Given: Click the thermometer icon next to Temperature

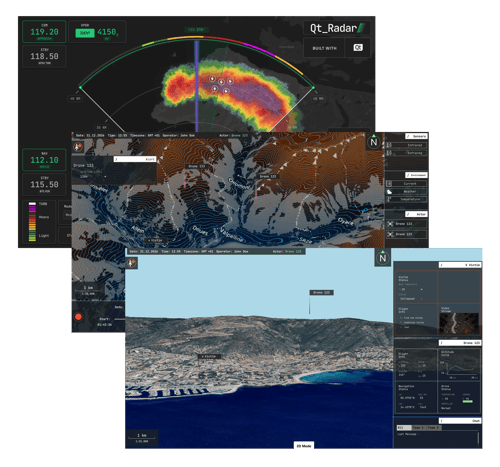Looking at the screenshot, I should coord(389,199).
